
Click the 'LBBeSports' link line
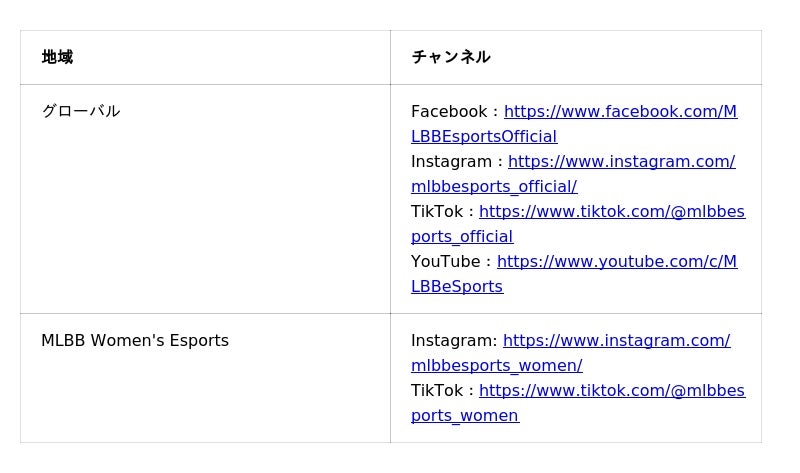[x=457, y=287]
